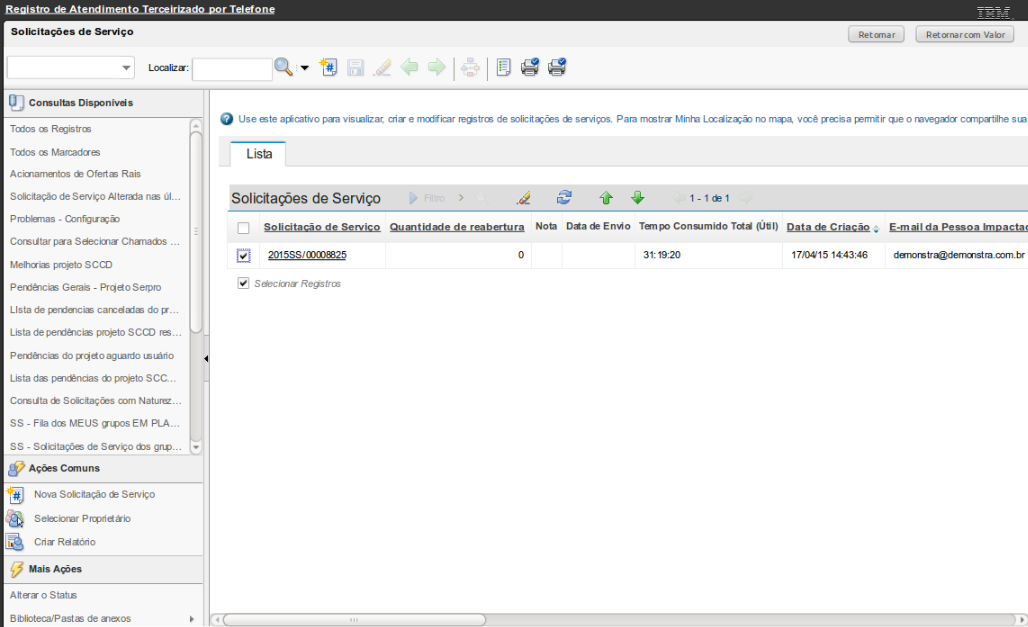Uncheck the row checkbox for 2015SS/00008825
Viewport: 1028px width, 627px height.
[x=243, y=256]
